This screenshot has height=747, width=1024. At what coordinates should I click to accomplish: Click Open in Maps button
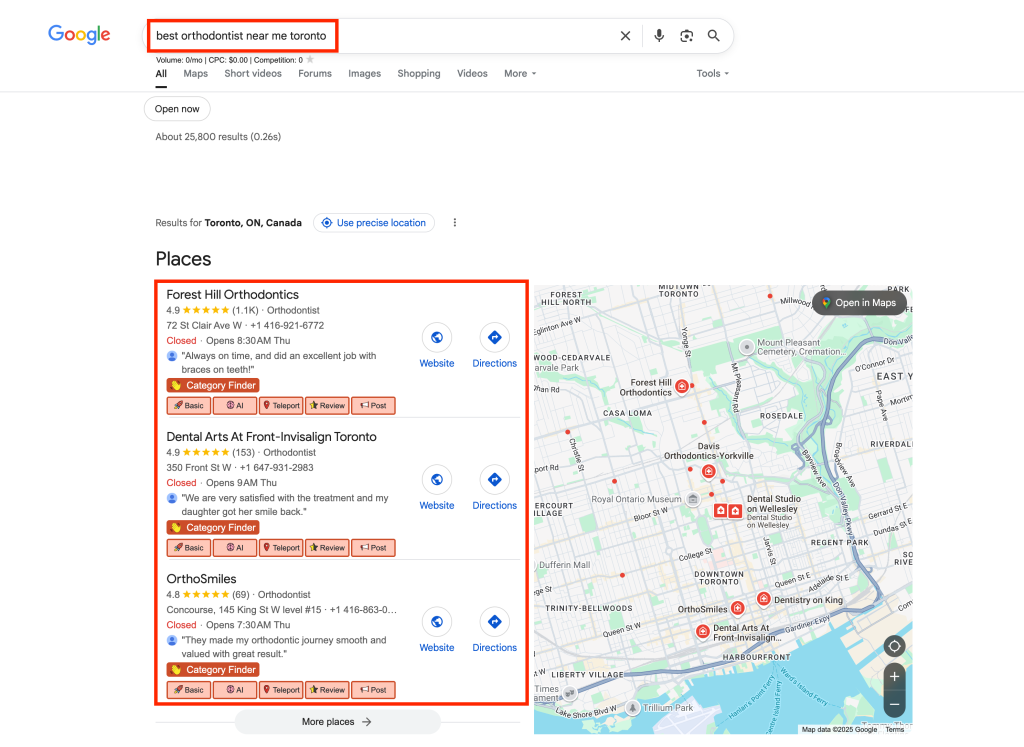coord(858,303)
